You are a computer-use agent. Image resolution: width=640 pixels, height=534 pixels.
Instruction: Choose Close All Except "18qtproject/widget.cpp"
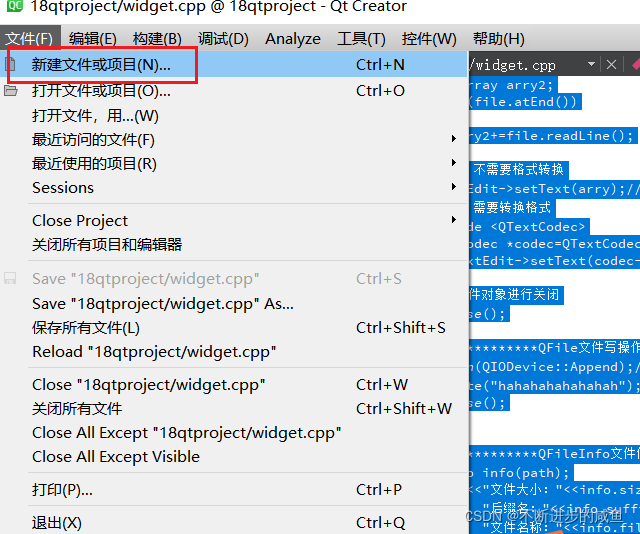pos(233,433)
